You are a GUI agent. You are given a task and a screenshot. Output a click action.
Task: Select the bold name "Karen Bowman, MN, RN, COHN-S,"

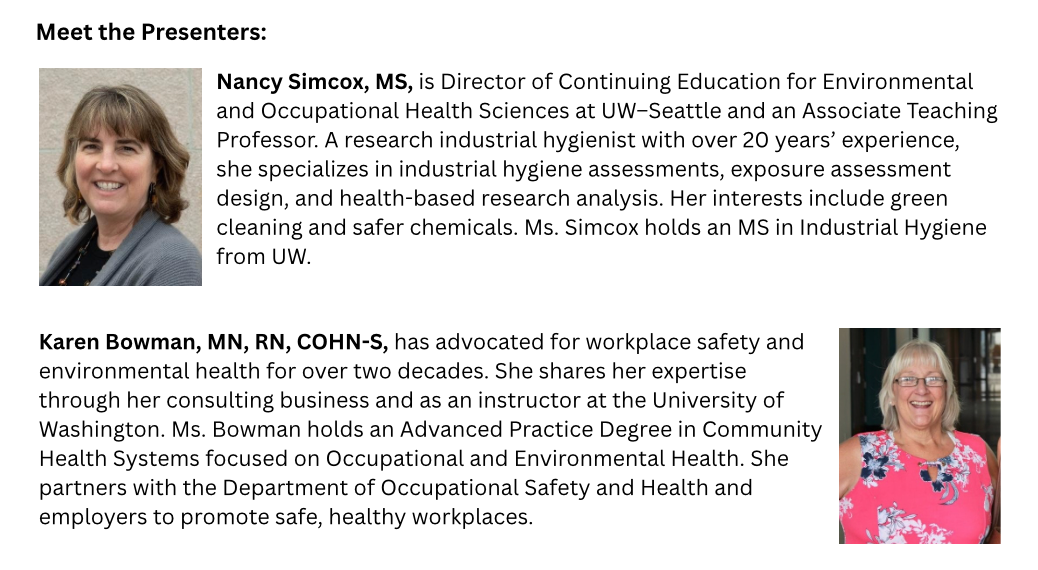pos(213,343)
